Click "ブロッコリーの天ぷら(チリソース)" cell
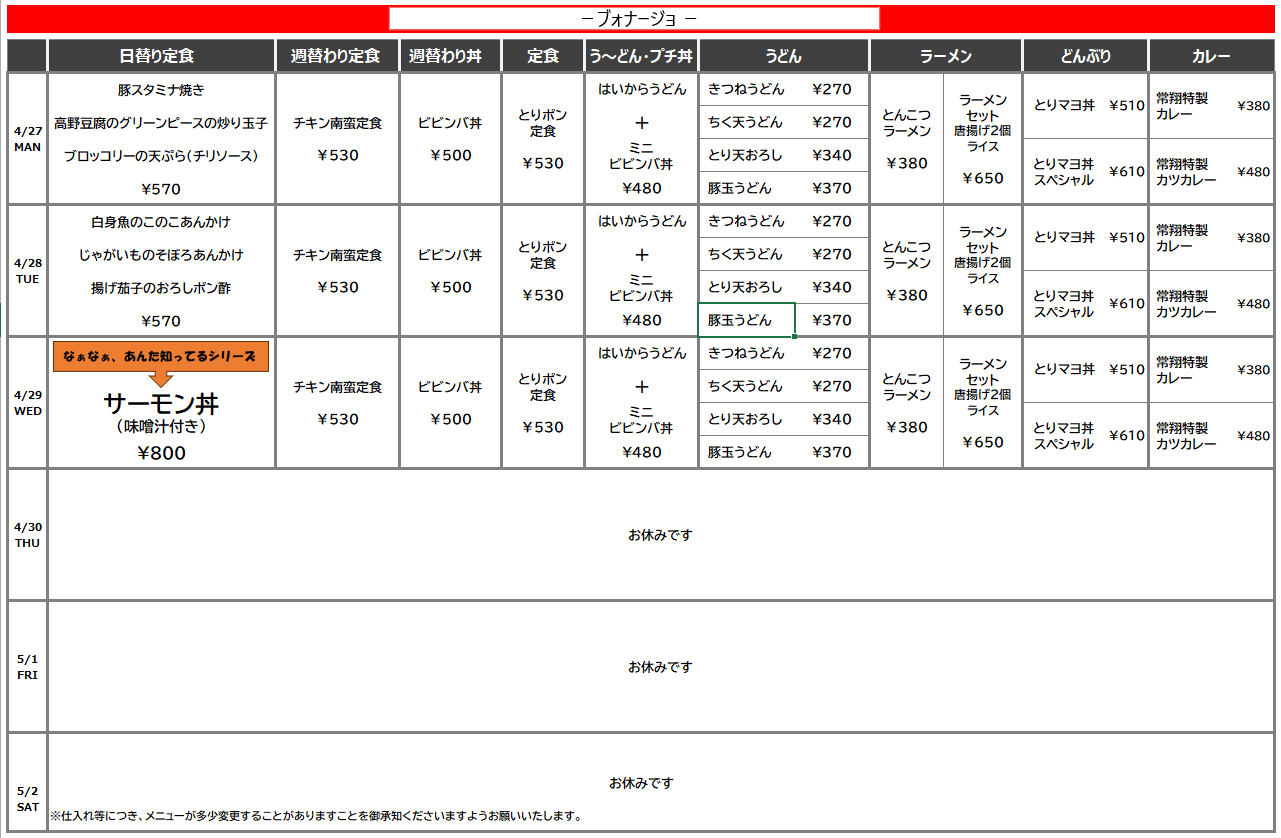The image size is (1281, 838). pyautogui.click(x=161, y=156)
